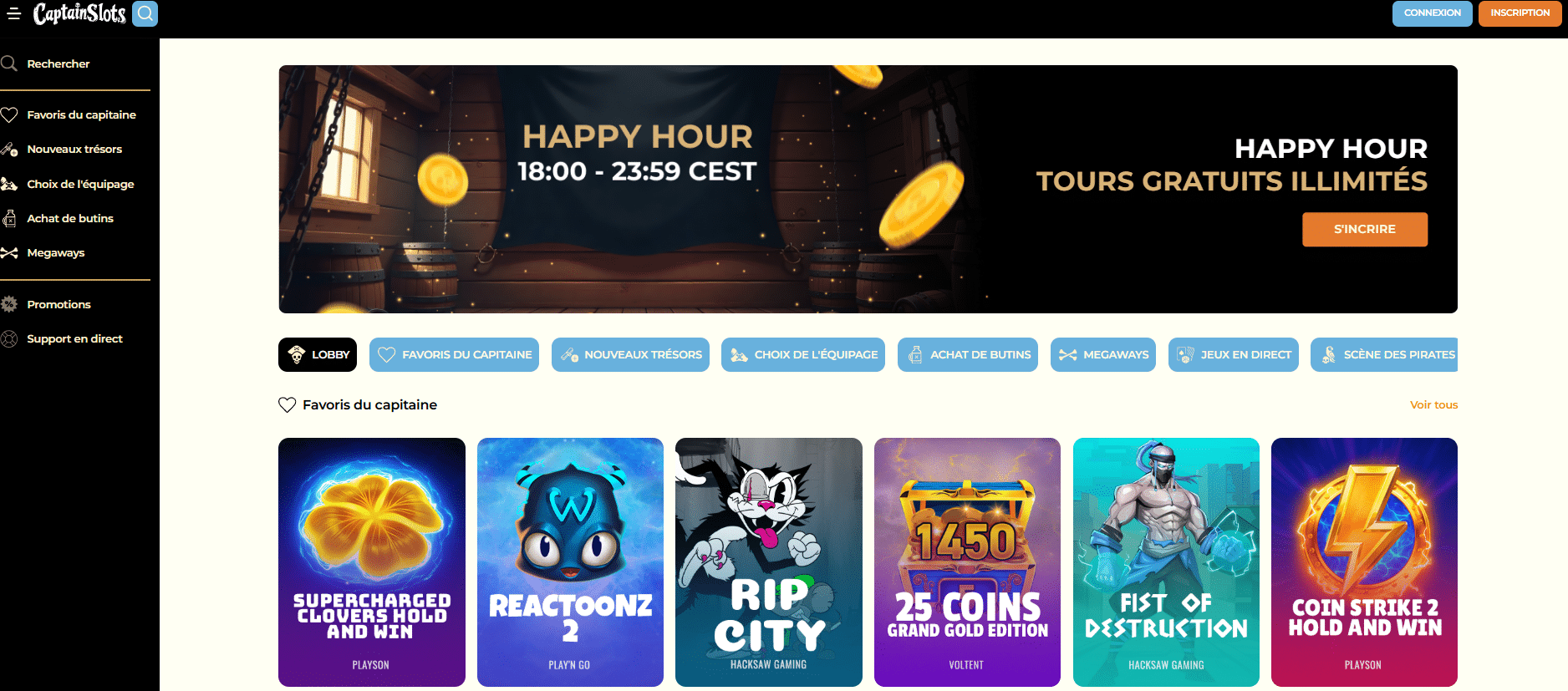This screenshot has height=691, width=1568.
Task: Click the S'incrire banner button
Action: click(x=1365, y=229)
